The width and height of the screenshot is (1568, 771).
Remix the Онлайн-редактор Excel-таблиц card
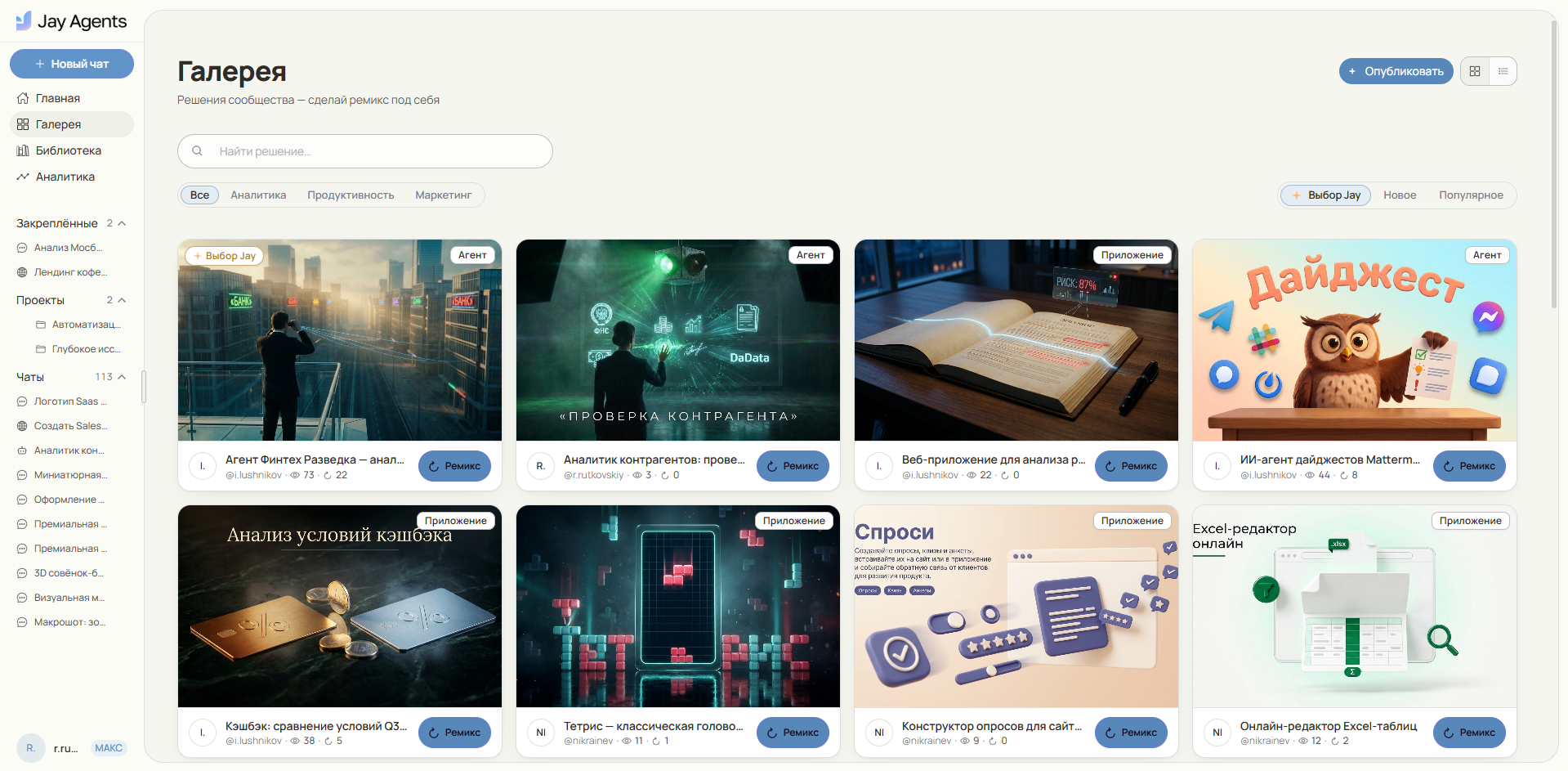coord(1469,733)
